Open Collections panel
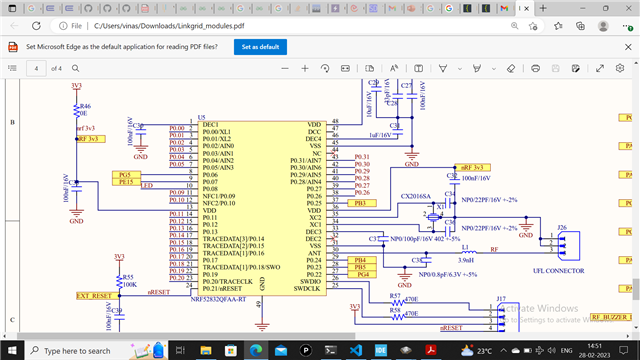 pos(580,26)
